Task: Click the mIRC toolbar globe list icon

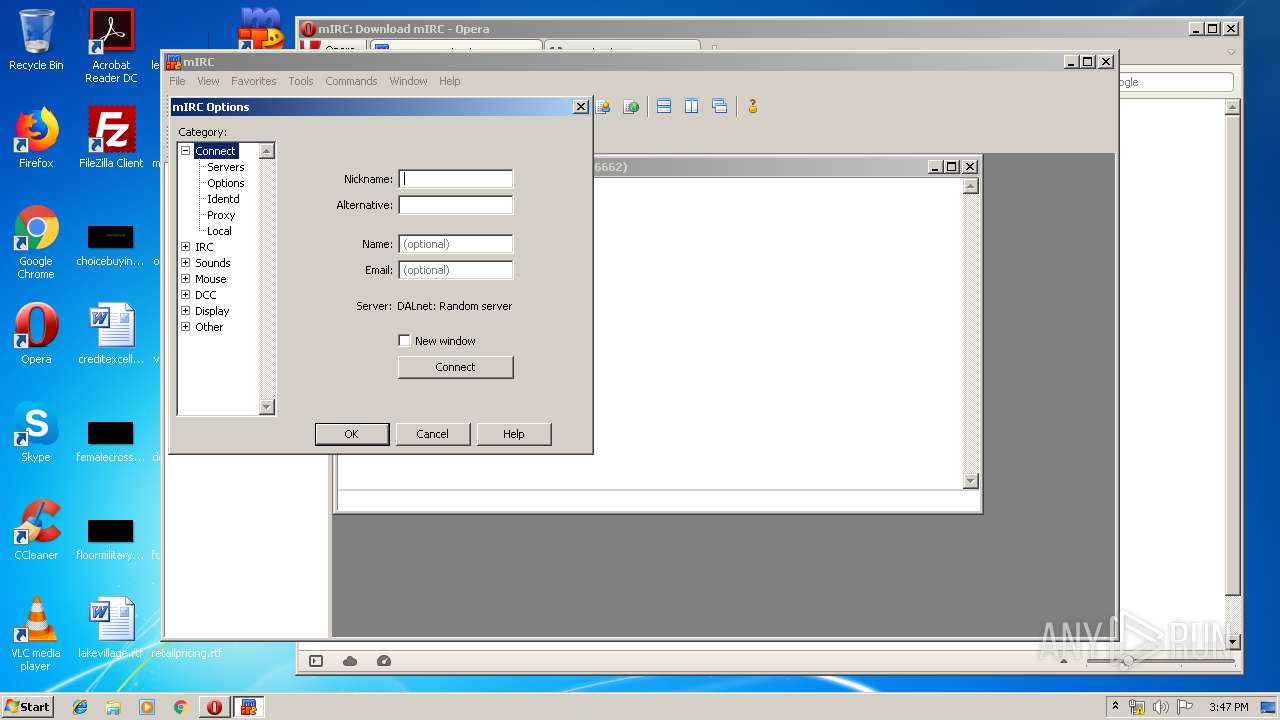Action: coord(631,106)
